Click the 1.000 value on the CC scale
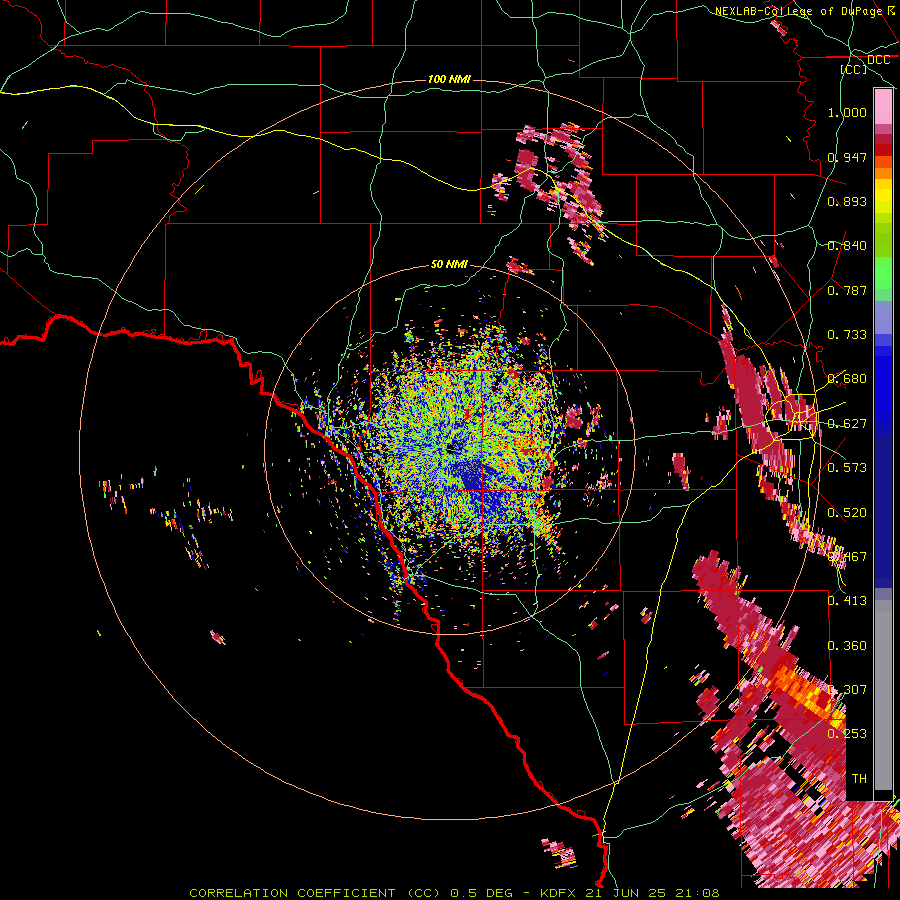The width and height of the screenshot is (900, 900). 847,112
